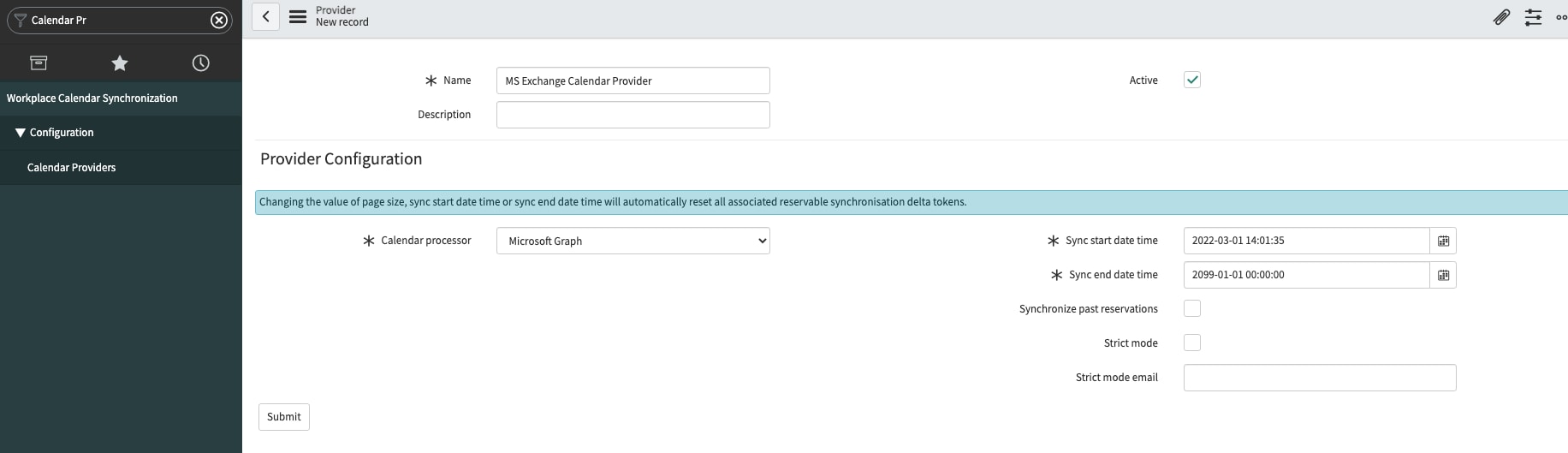
Task: Show favorites via the star icon
Action: 120,63
